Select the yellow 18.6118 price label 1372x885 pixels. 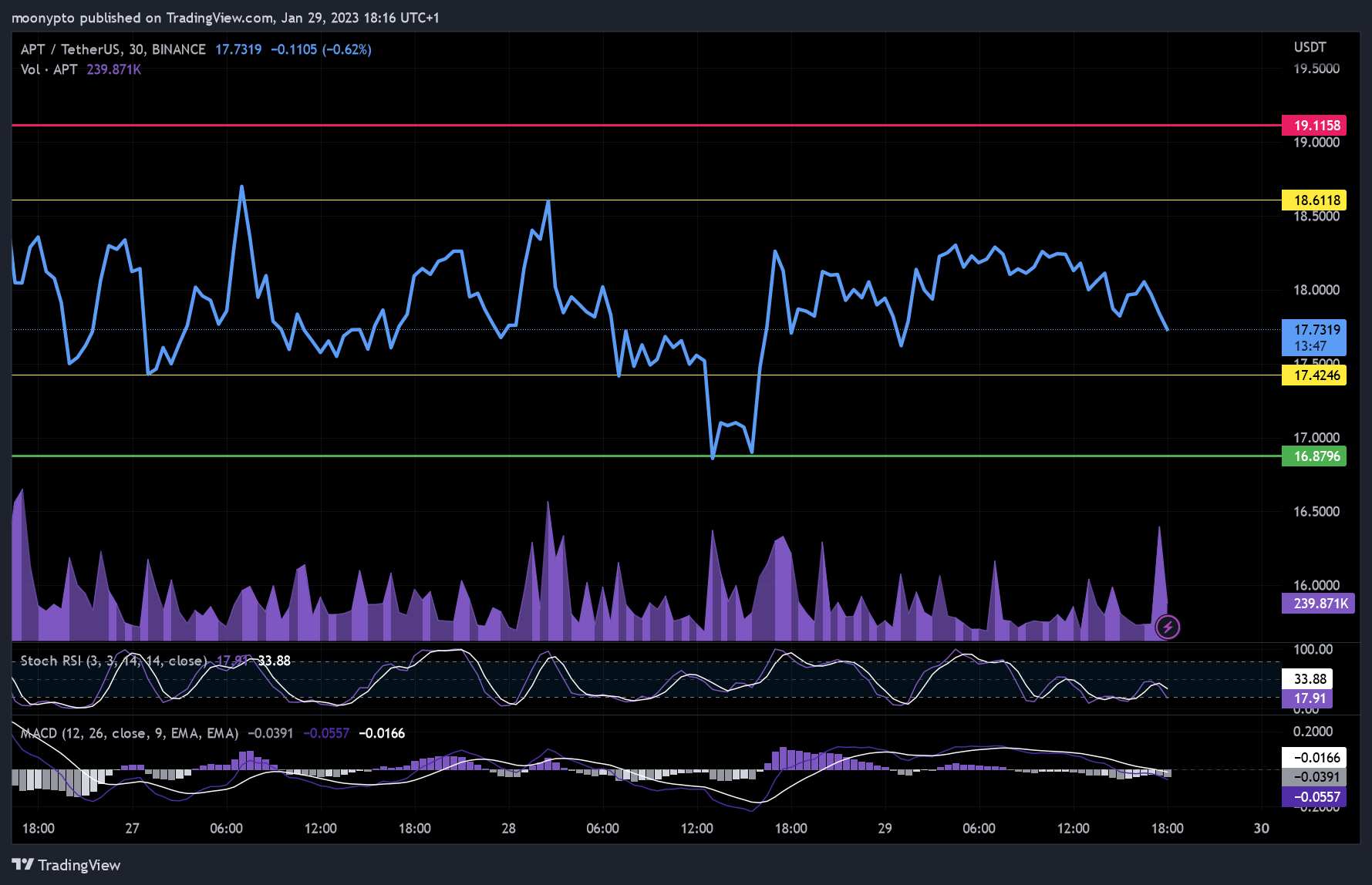1314,200
